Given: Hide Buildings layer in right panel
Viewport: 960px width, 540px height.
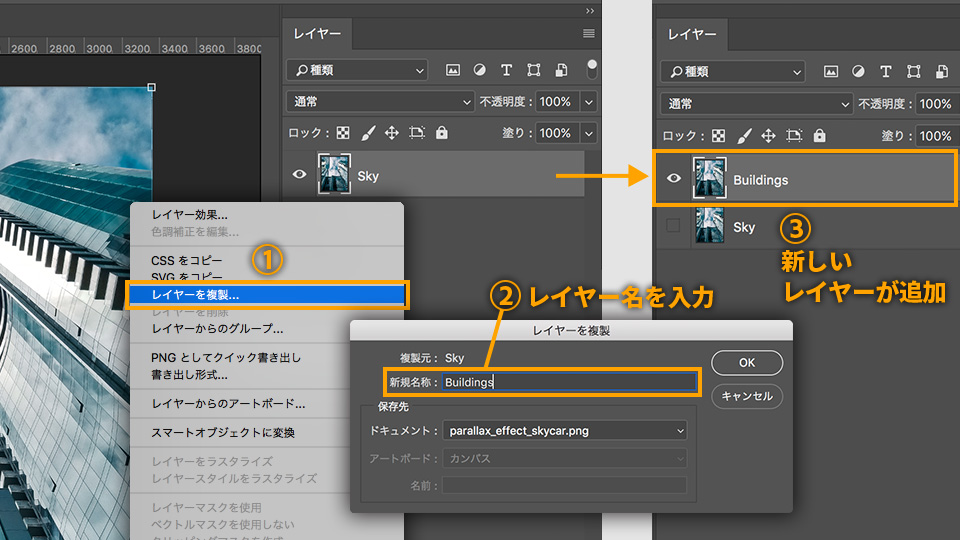Looking at the screenshot, I should point(673,178).
